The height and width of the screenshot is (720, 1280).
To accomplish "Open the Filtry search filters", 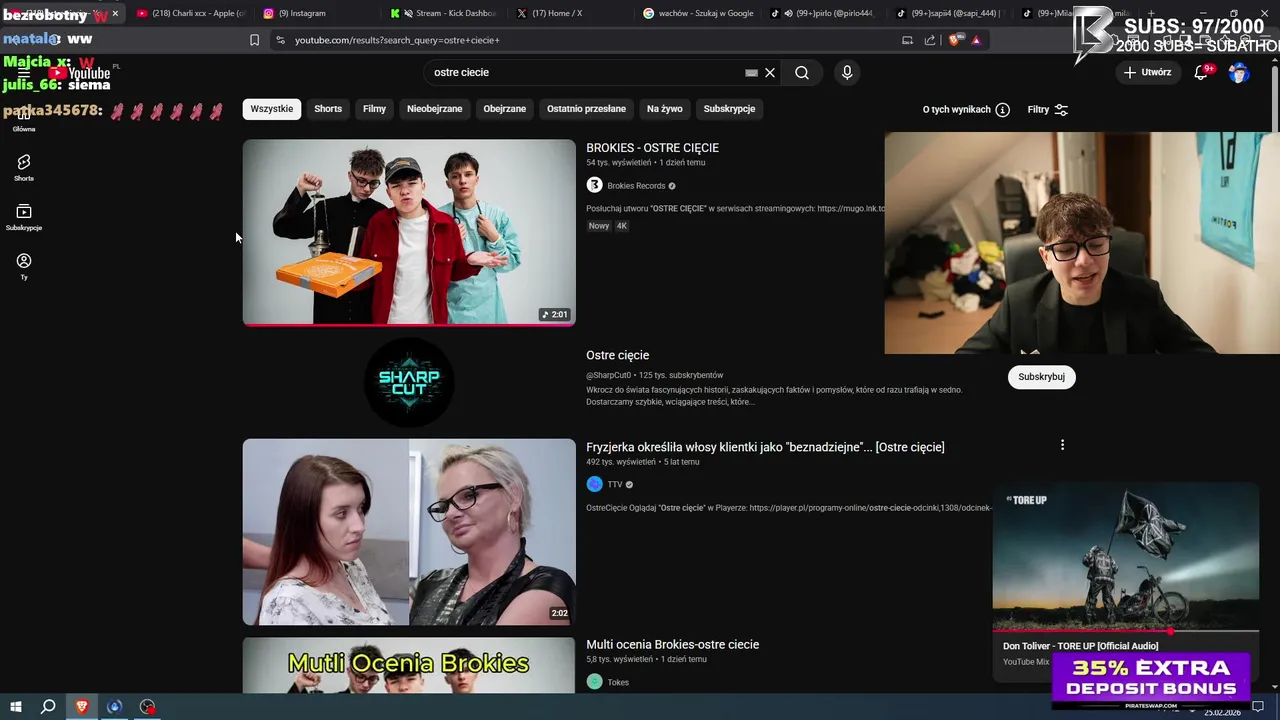I will click(x=1048, y=110).
